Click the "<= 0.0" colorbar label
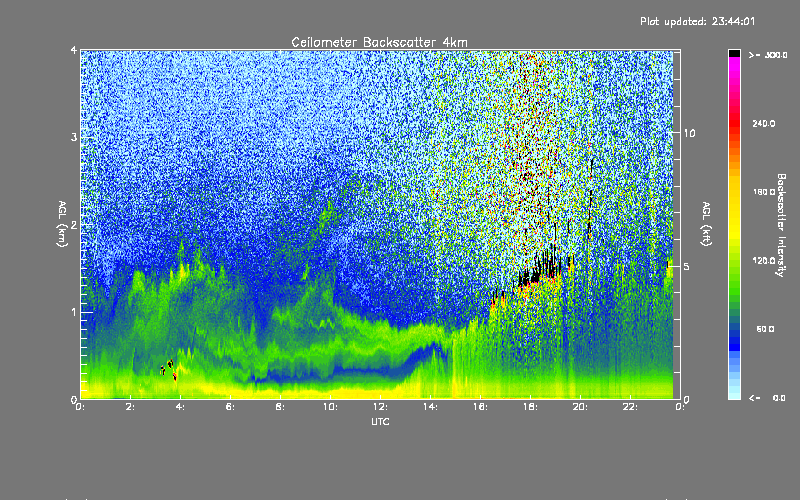Image resolution: width=800 pixels, height=500 pixels. point(767,398)
